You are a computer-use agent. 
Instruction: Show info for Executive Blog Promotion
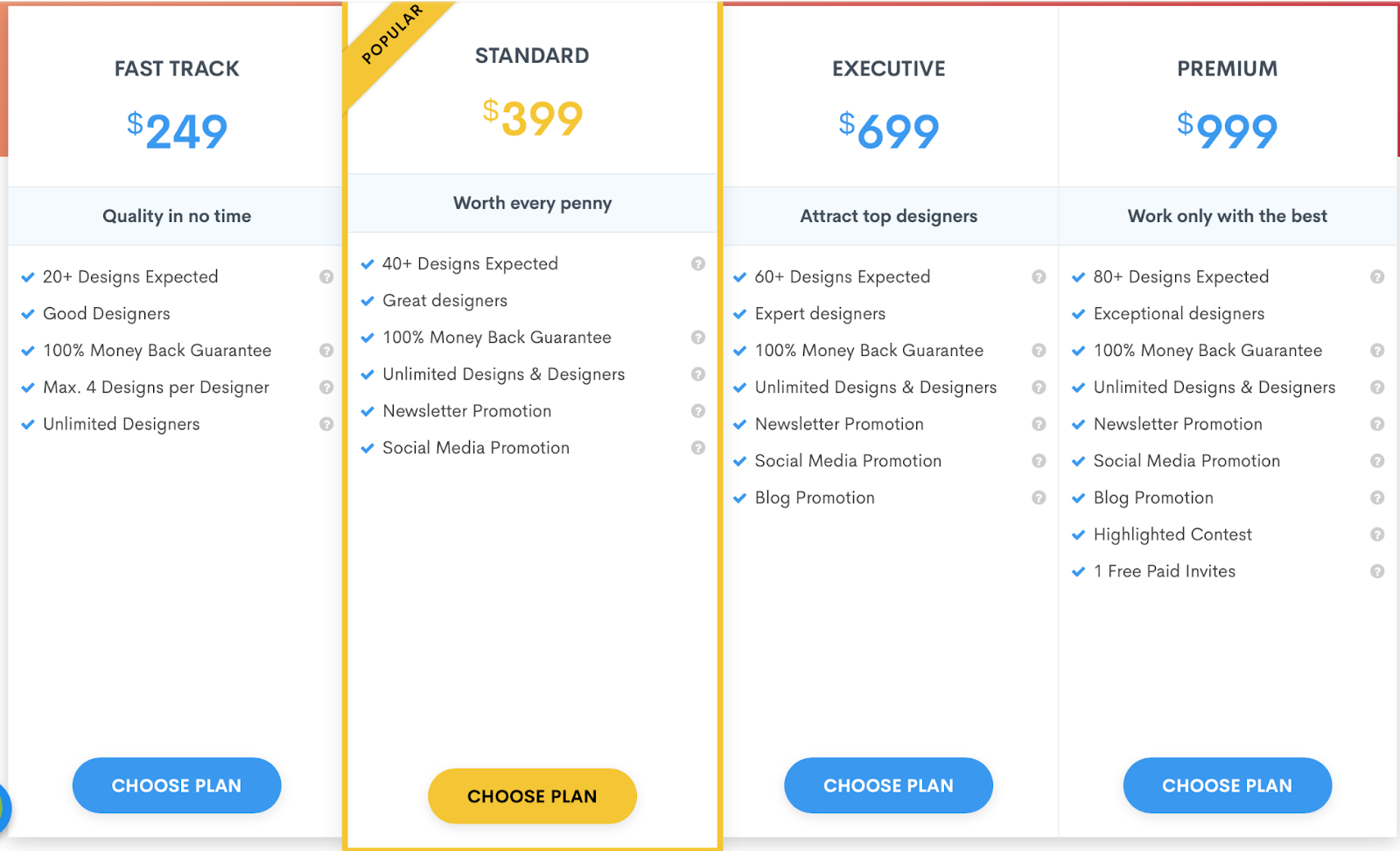[x=1039, y=497]
